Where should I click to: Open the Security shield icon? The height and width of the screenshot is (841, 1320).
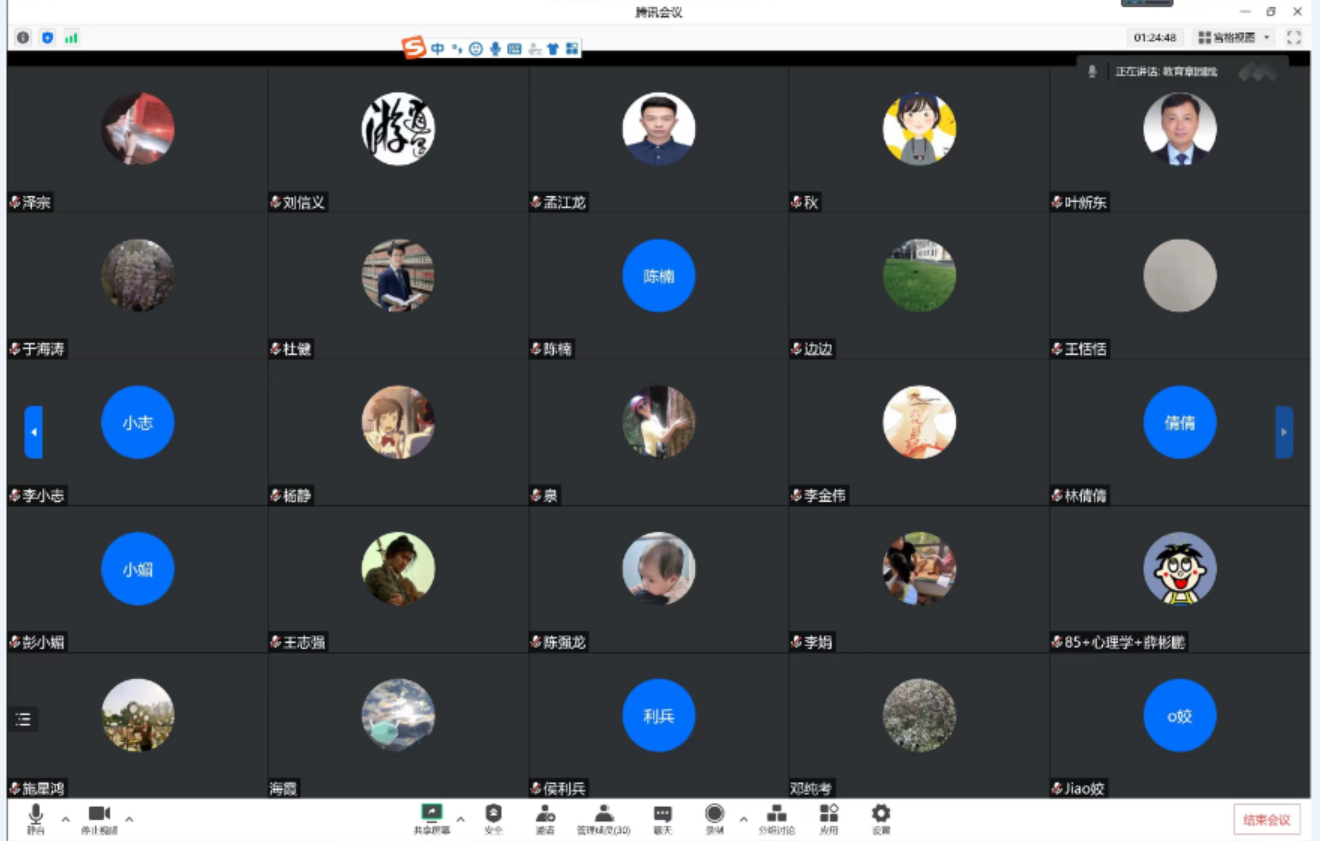coord(493,816)
